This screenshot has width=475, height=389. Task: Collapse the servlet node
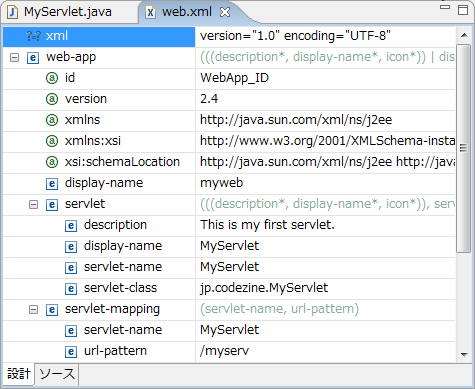point(33,204)
